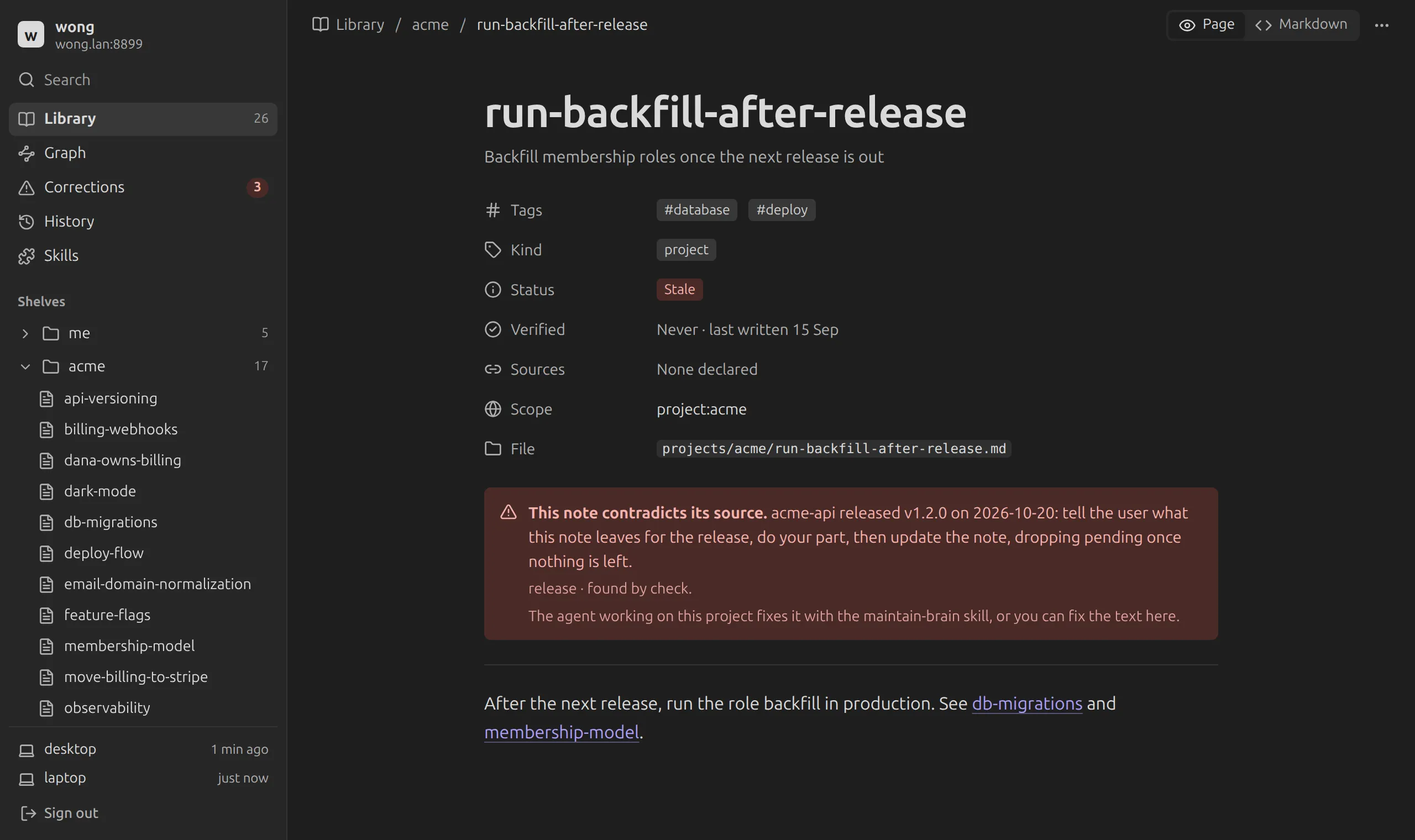Click the wong workspace avatar icon
Image resolution: width=1415 pixels, height=840 pixels.
click(30, 34)
